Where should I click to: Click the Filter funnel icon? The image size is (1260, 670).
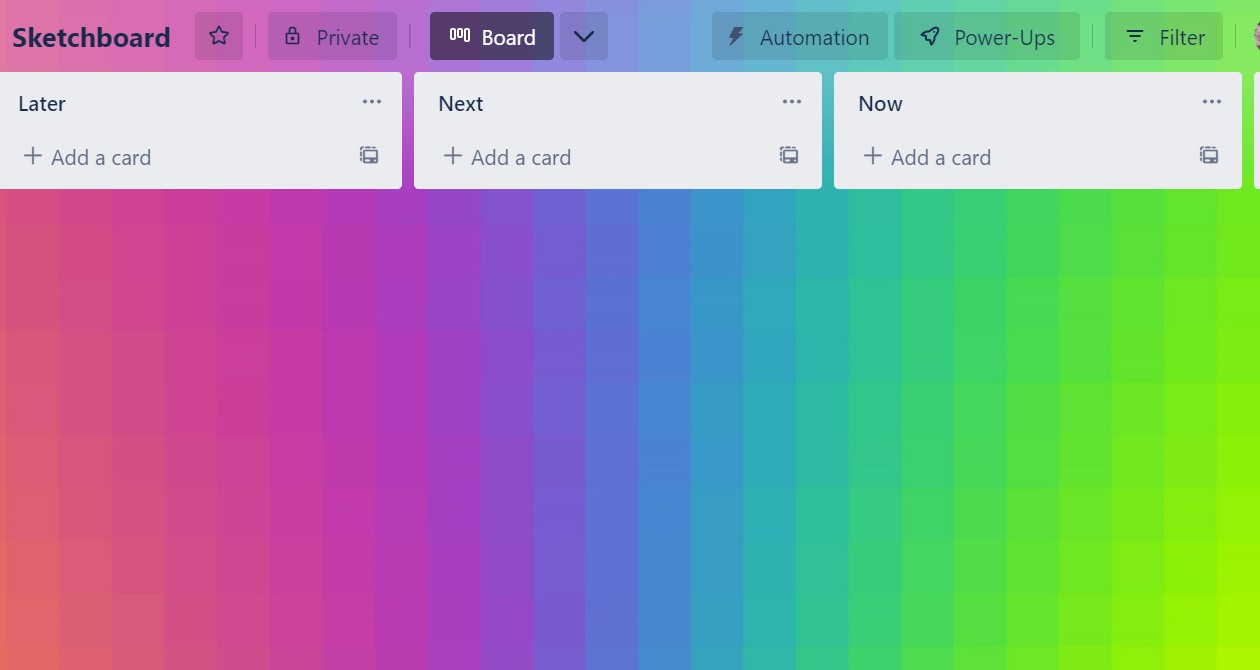1135,36
